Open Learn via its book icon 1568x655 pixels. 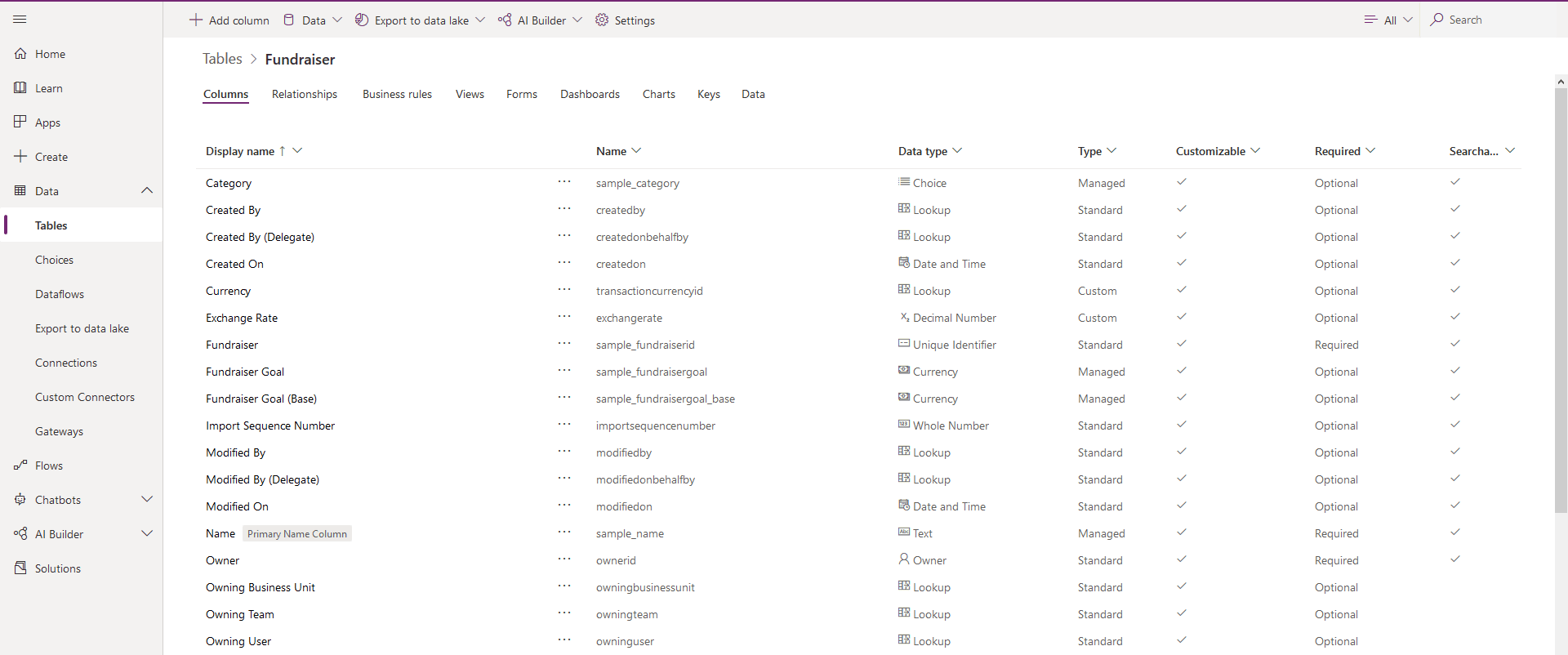tap(20, 88)
